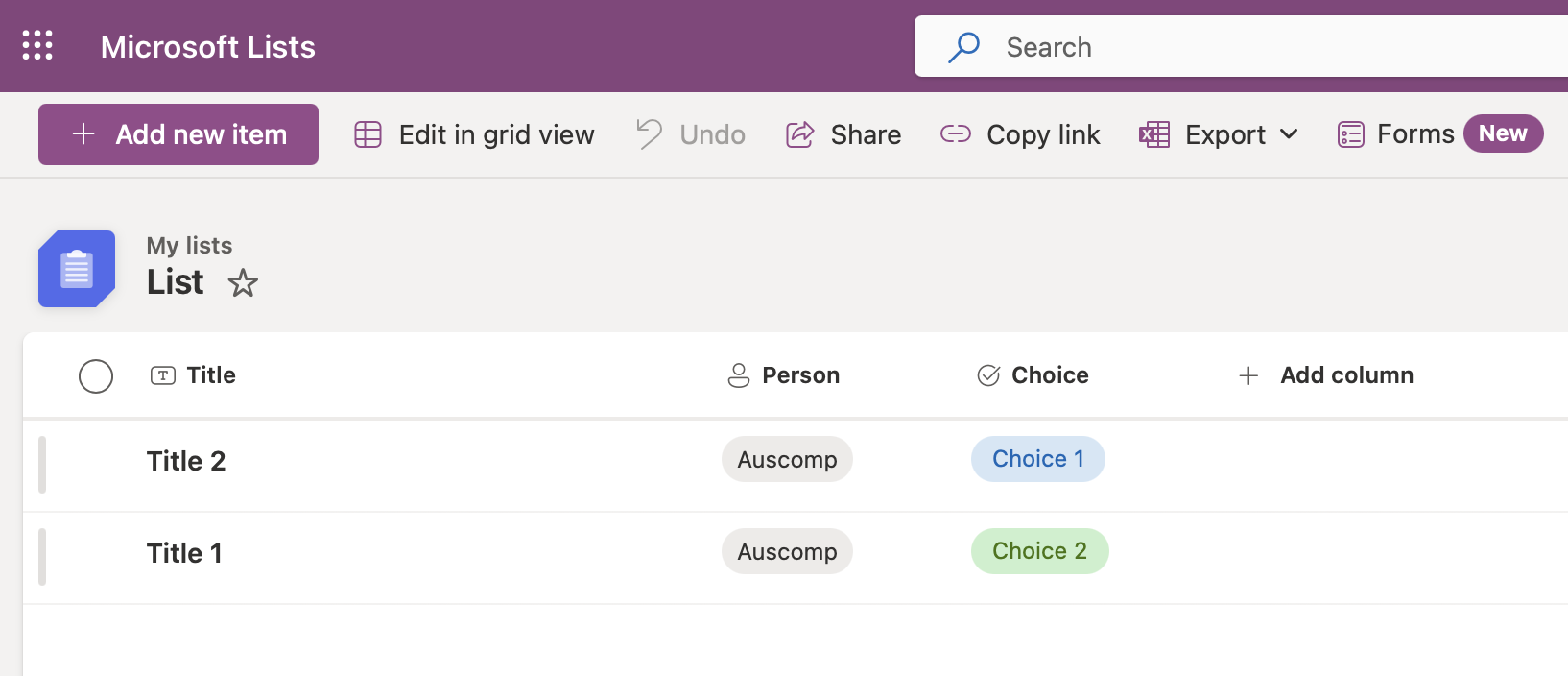Click the Forms icon in toolbar
The height and width of the screenshot is (676, 1568).
(x=1350, y=134)
